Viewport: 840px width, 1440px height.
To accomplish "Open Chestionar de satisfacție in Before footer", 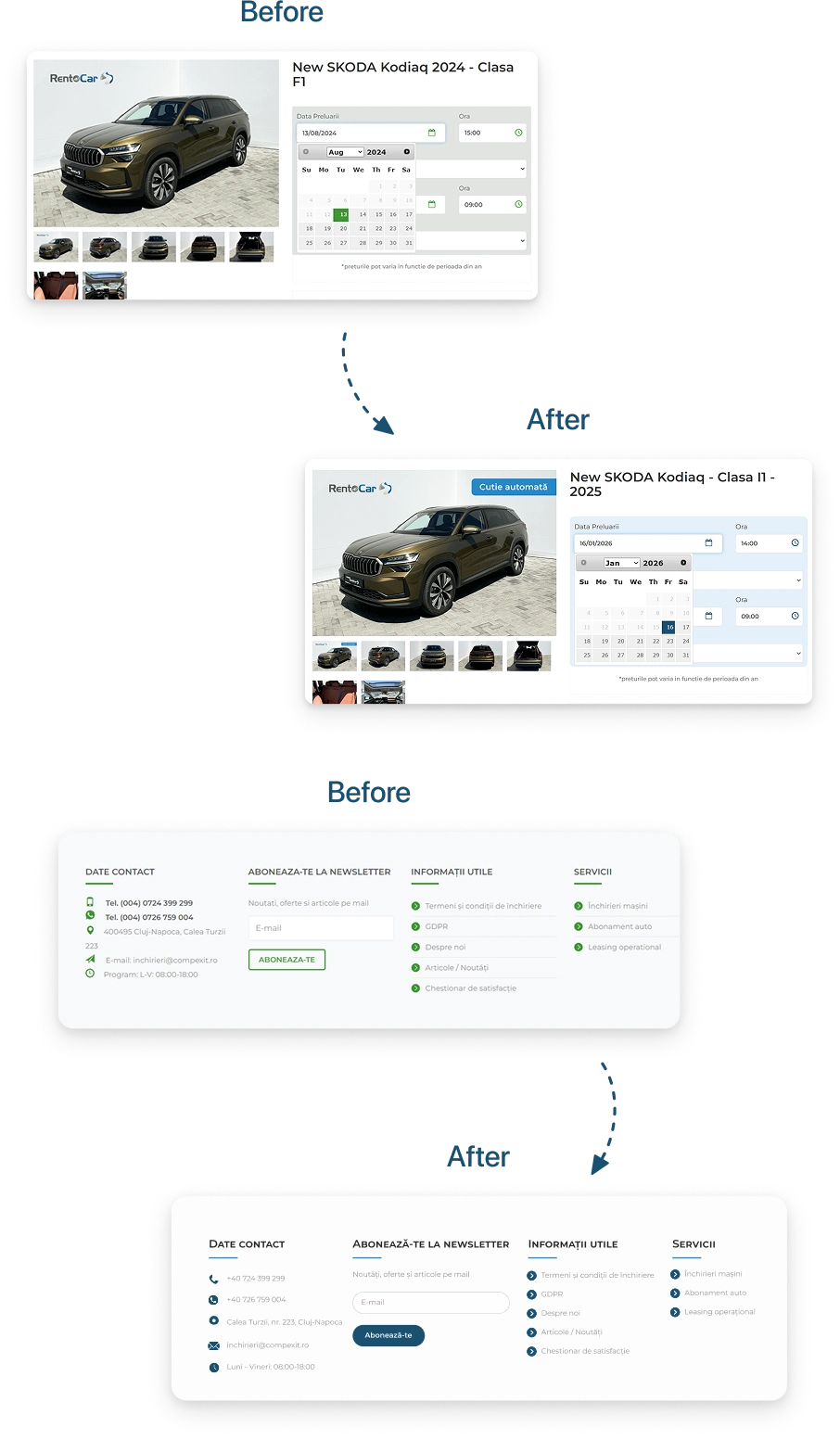I will 471,988.
